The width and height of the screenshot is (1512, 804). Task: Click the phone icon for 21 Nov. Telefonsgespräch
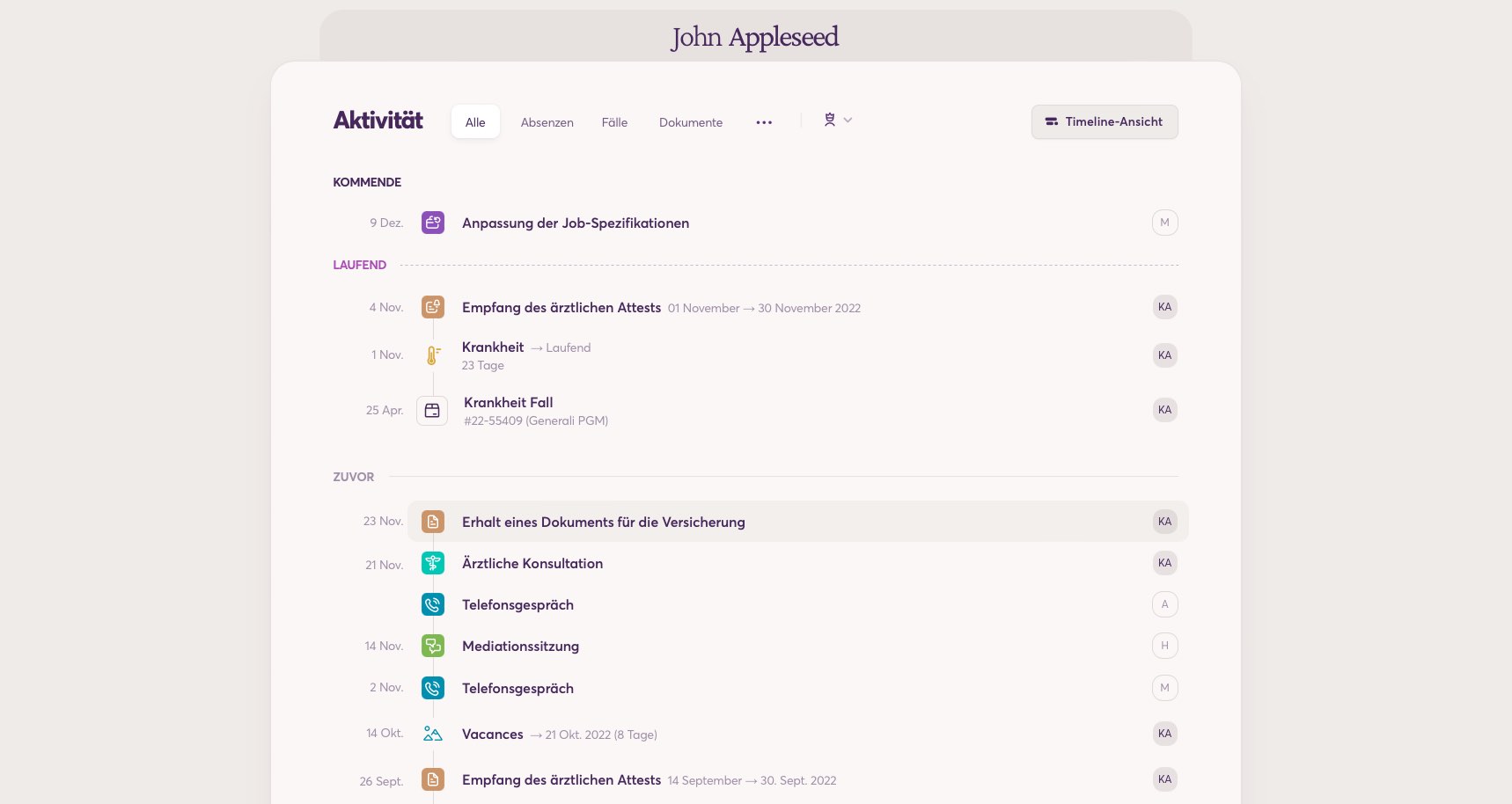coord(432,604)
